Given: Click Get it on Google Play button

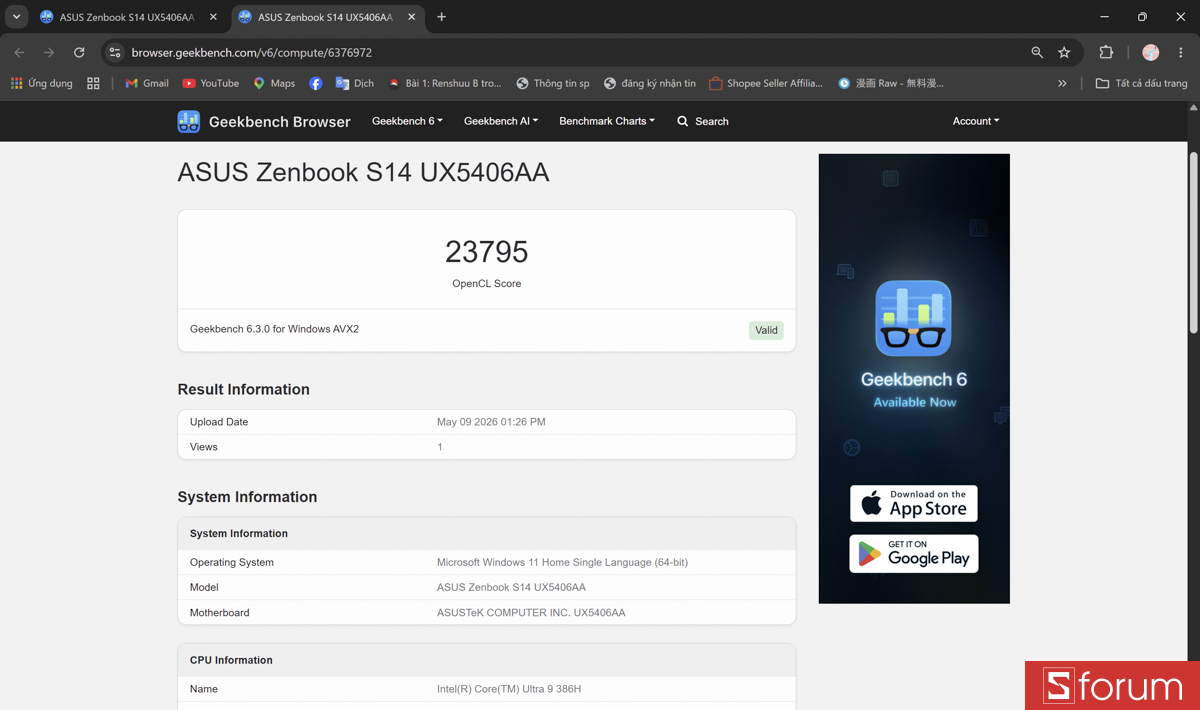Looking at the screenshot, I should (x=914, y=554).
